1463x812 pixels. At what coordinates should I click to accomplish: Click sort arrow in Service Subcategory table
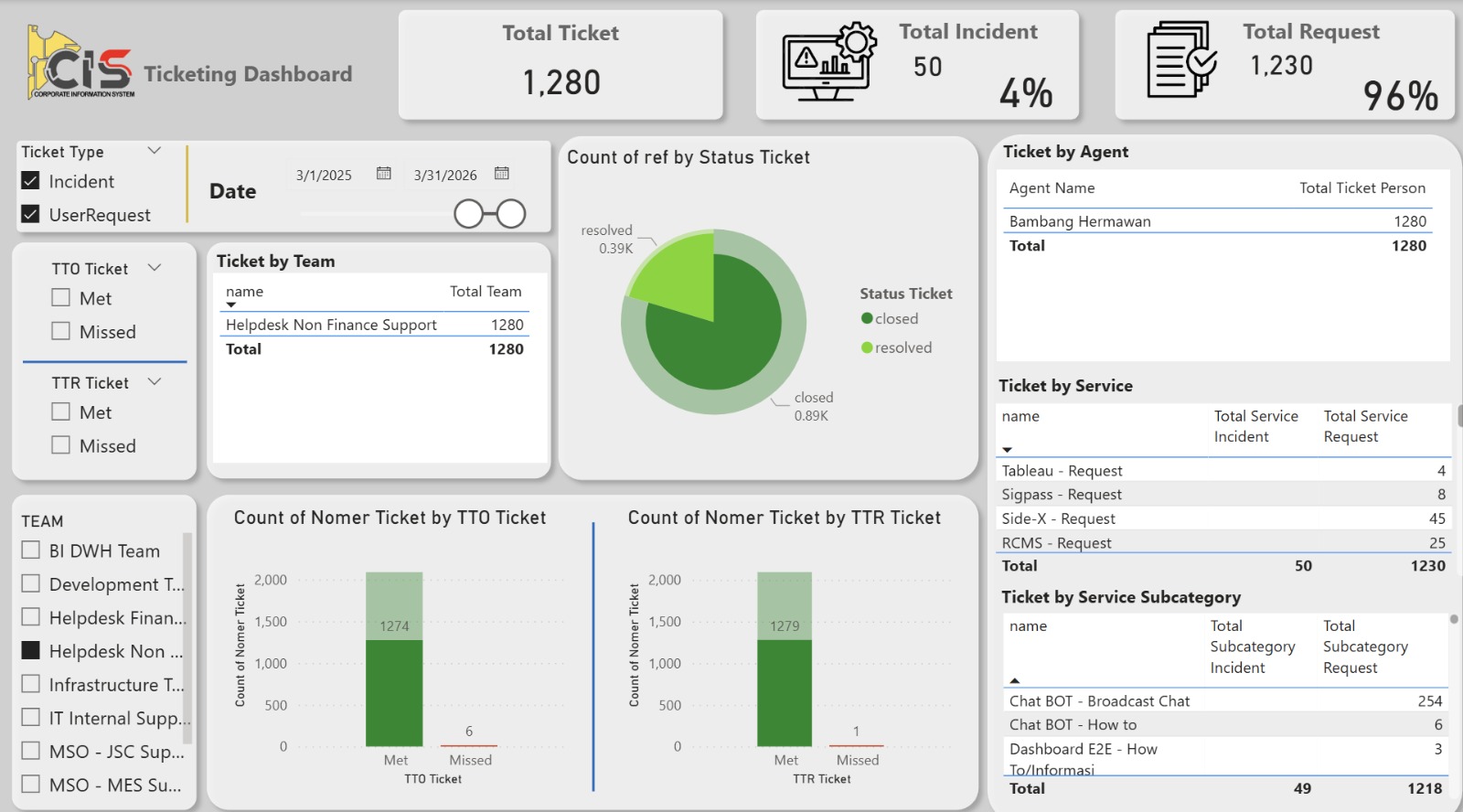click(x=1015, y=680)
